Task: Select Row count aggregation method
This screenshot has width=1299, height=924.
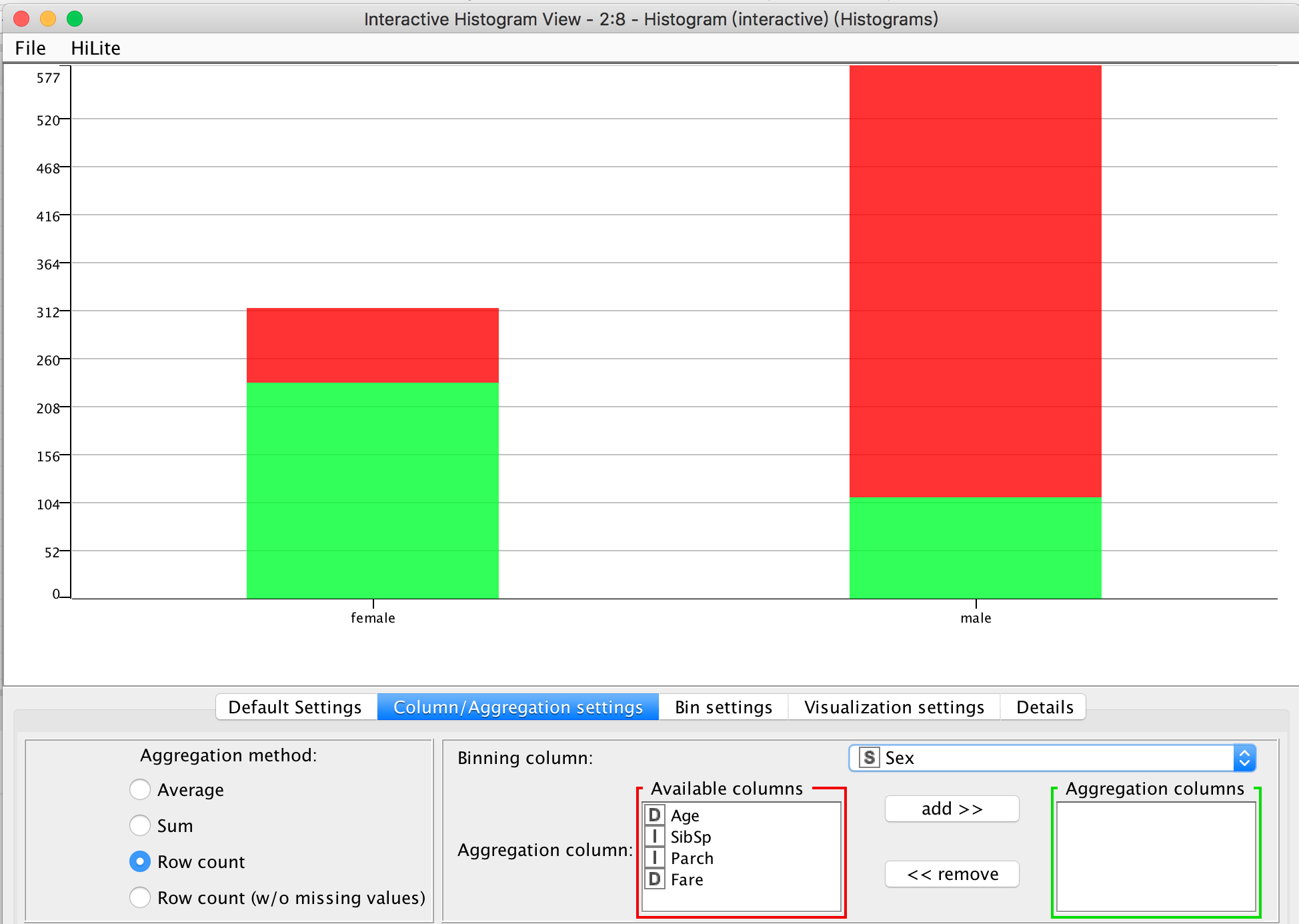Action: [x=140, y=861]
